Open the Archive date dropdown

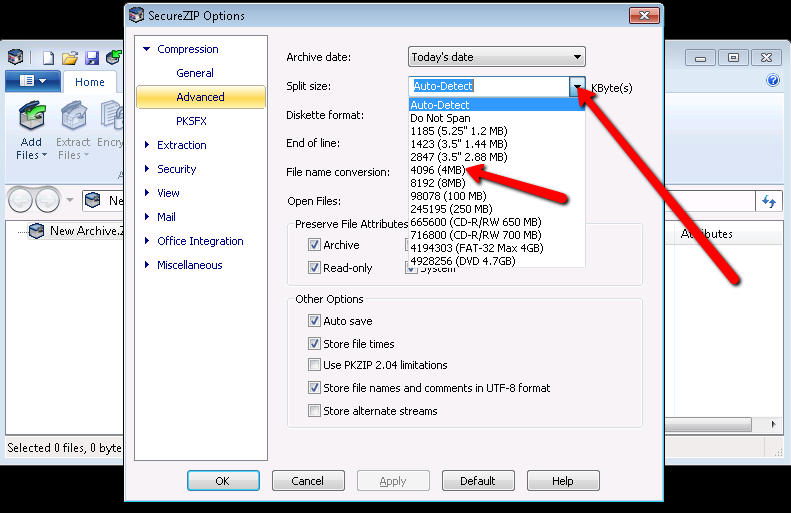coord(496,57)
